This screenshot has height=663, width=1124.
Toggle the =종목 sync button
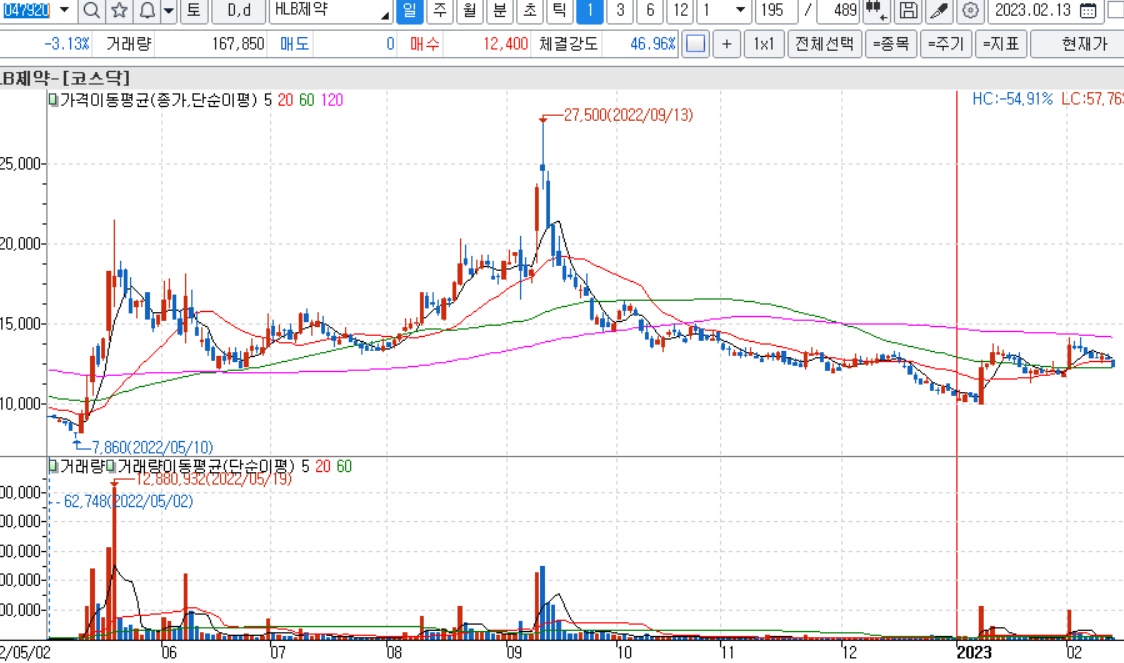click(x=890, y=44)
